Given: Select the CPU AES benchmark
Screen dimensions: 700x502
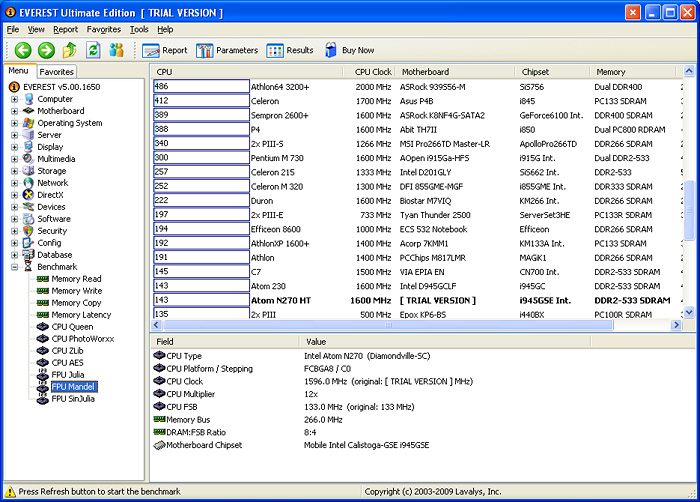Looking at the screenshot, I should pyautogui.click(x=67, y=363).
